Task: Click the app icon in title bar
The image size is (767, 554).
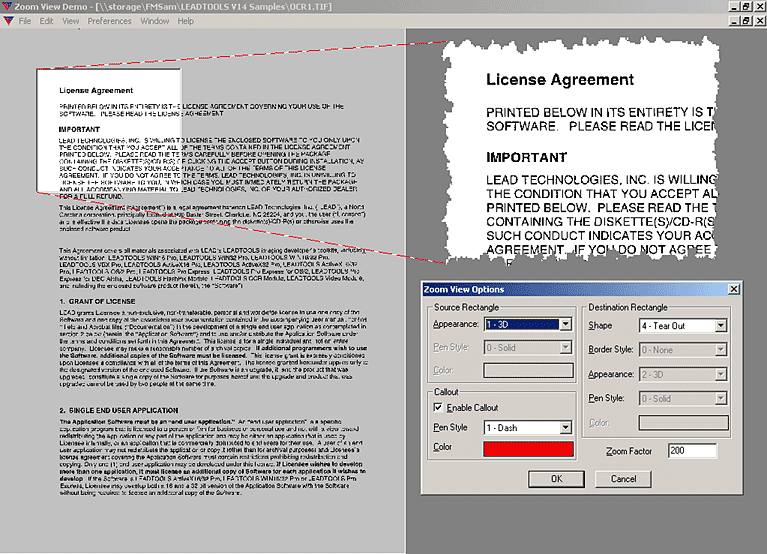Action: (6, 6)
